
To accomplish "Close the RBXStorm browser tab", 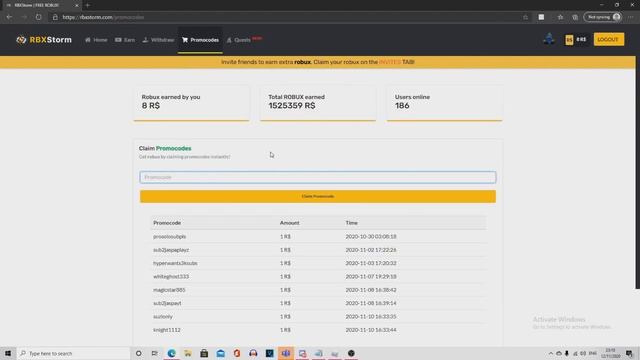I will [76, 5].
